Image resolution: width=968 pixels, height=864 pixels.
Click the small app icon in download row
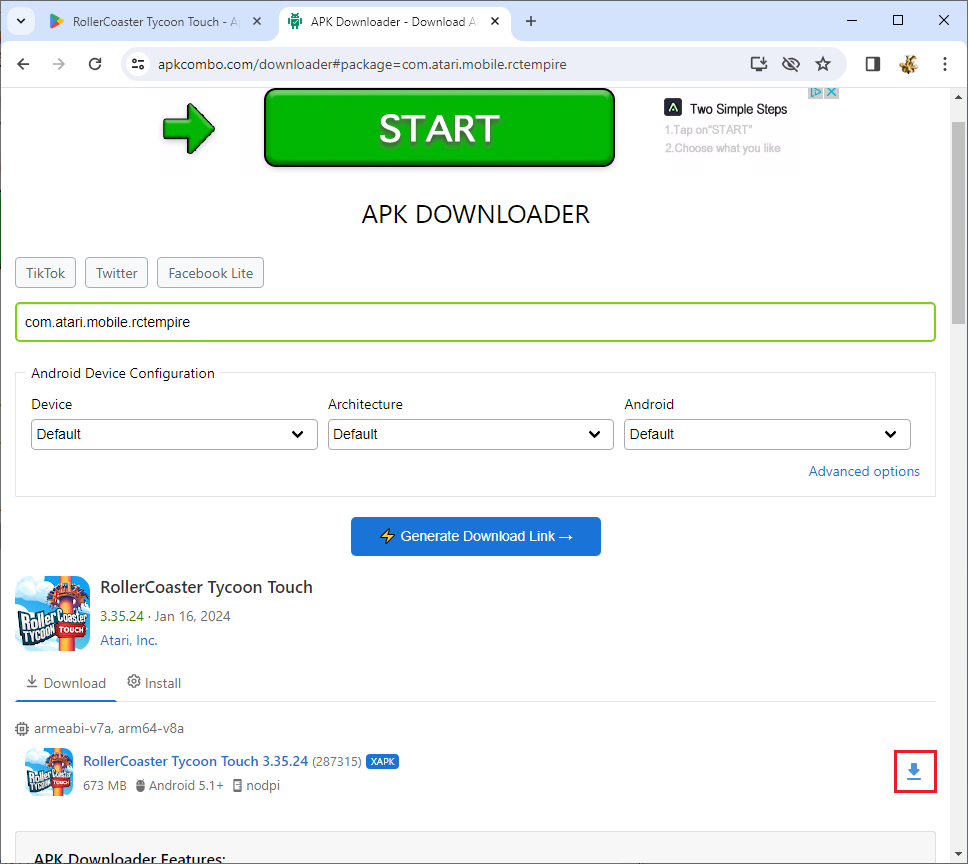[x=49, y=772]
